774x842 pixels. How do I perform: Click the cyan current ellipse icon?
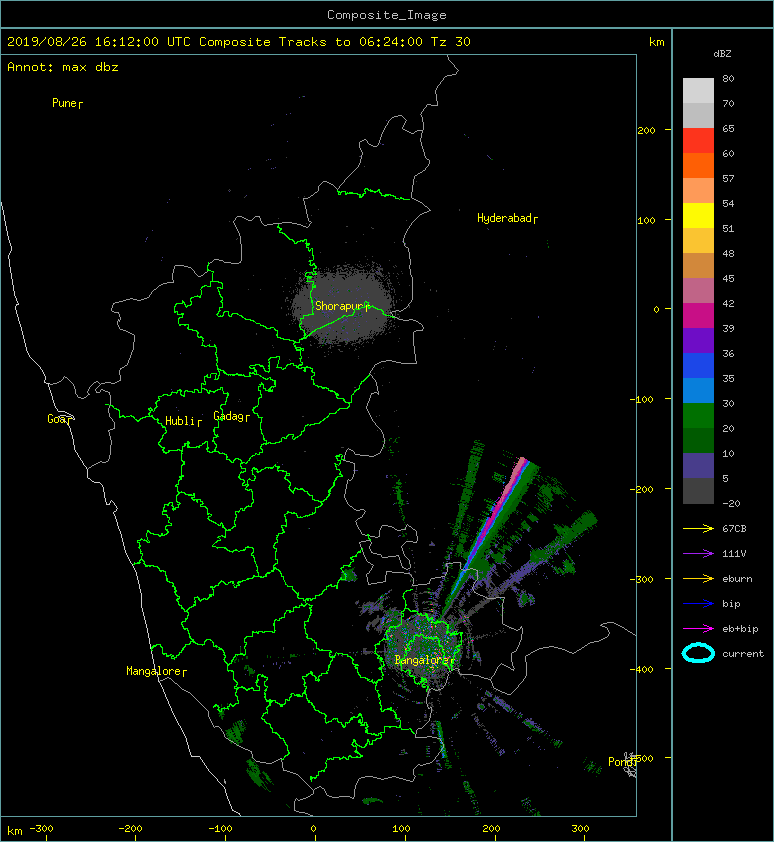point(698,653)
